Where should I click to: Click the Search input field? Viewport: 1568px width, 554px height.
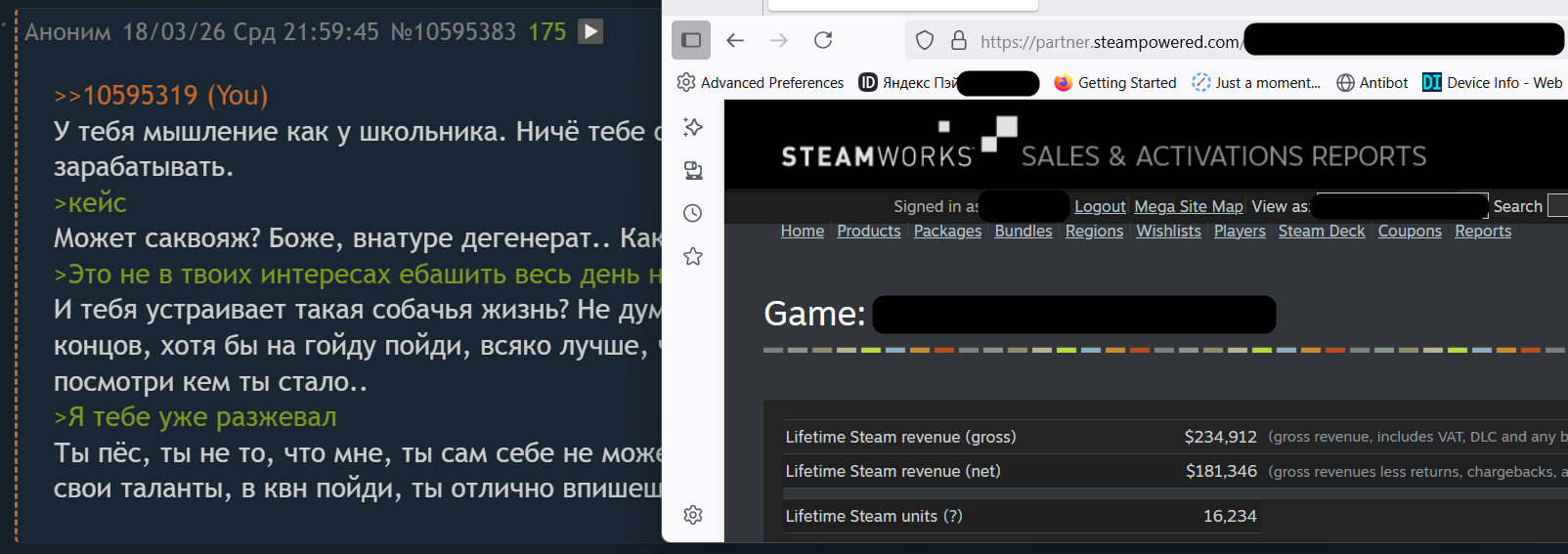click(1557, 205)
